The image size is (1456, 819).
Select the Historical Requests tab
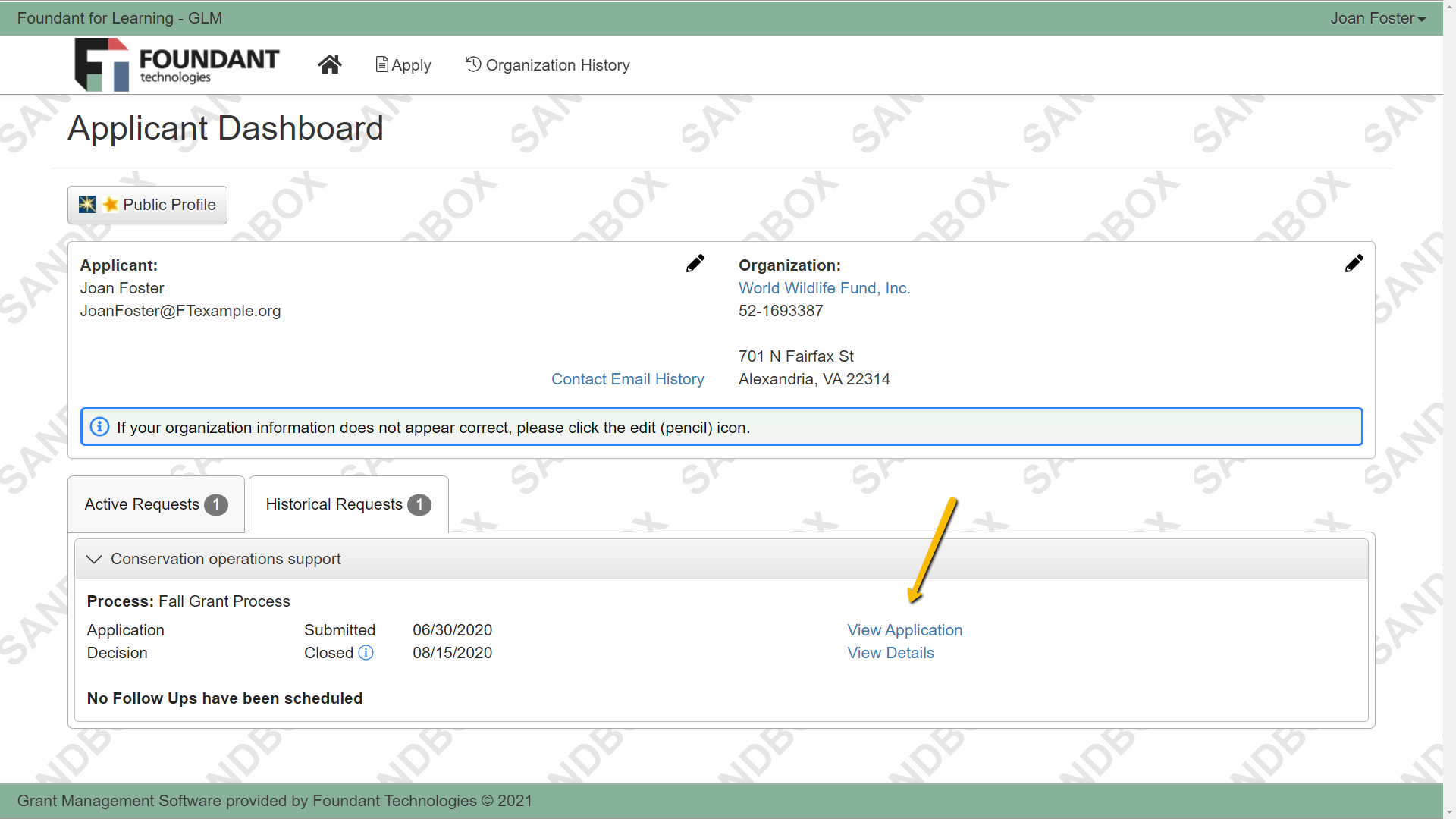[x=348, y=504]
